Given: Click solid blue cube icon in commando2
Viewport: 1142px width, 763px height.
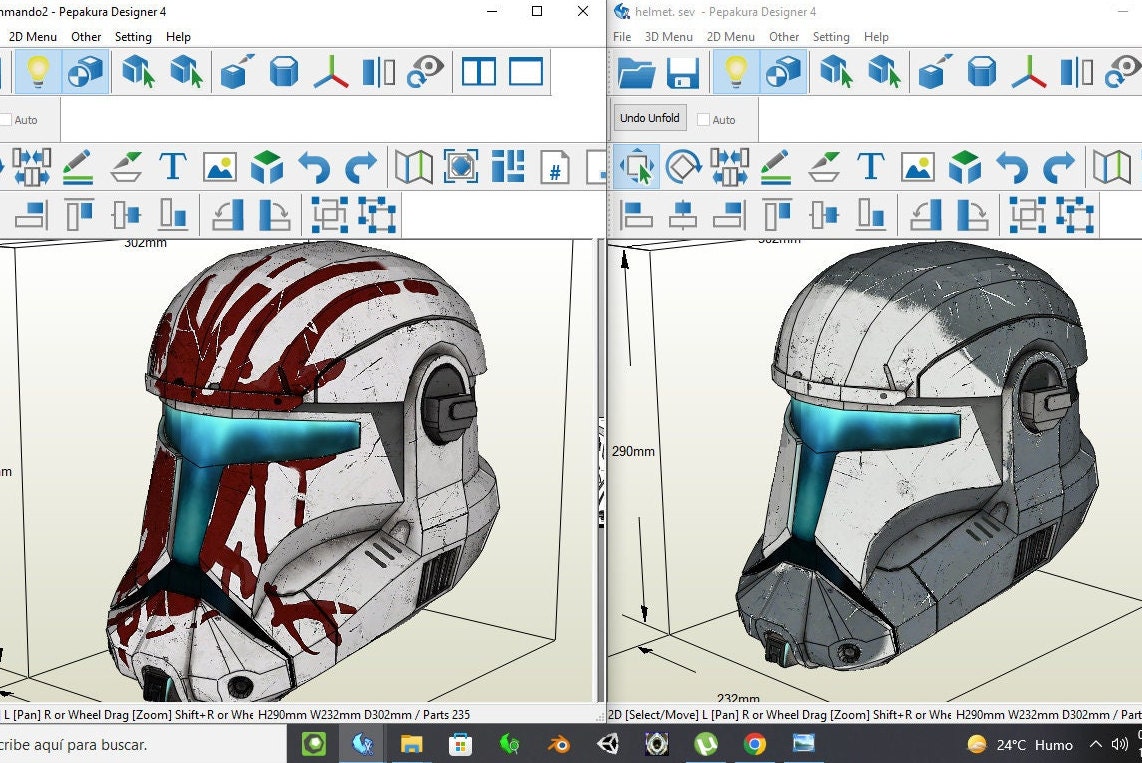Looking at the screenshot, I should (283, 72).
